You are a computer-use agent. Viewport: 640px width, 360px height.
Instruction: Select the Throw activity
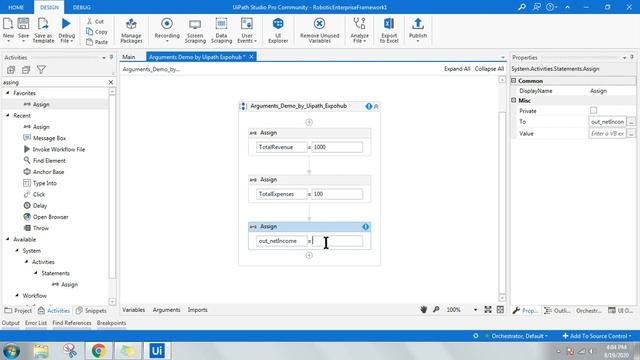[x=36, y=228]
